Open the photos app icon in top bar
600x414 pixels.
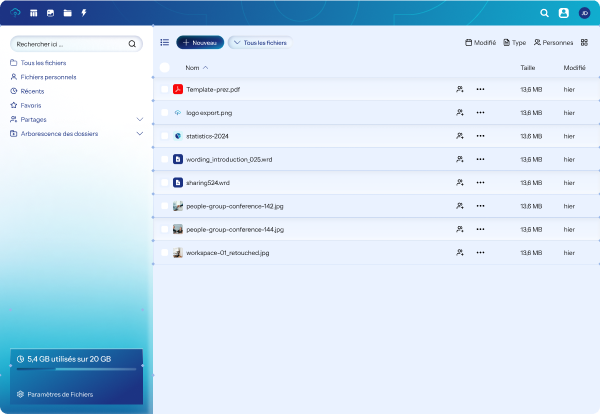click(x=50, y=13)
